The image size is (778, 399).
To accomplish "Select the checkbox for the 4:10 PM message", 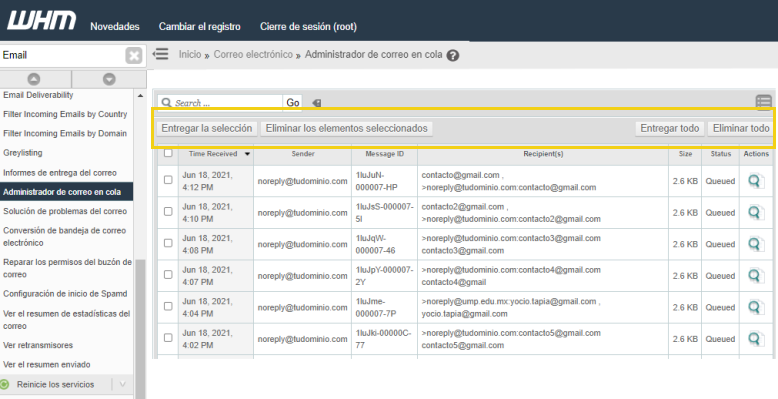I will tap(168, 211).
